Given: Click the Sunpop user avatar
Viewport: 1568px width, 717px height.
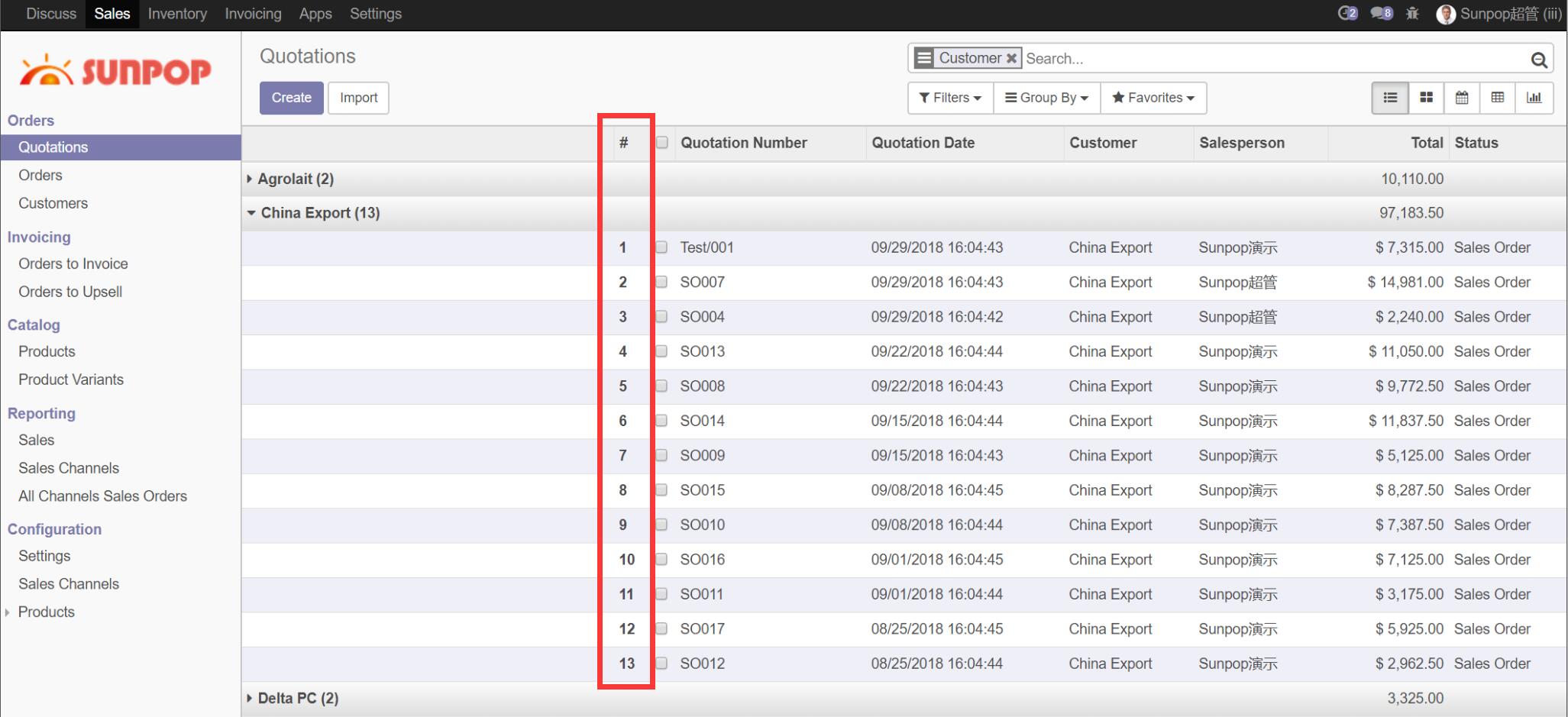Looking at the screenshot, I should click(1445, 15).
